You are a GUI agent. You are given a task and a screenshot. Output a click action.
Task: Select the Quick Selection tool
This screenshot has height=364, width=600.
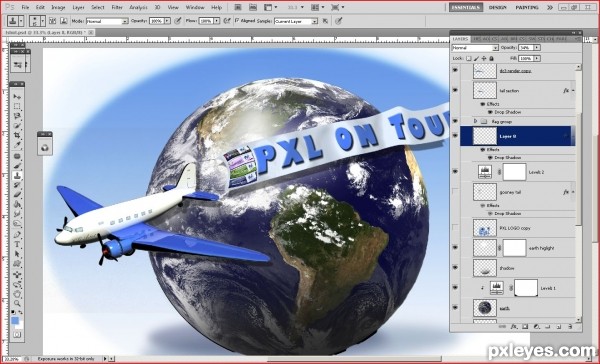[x=17, y=126]
